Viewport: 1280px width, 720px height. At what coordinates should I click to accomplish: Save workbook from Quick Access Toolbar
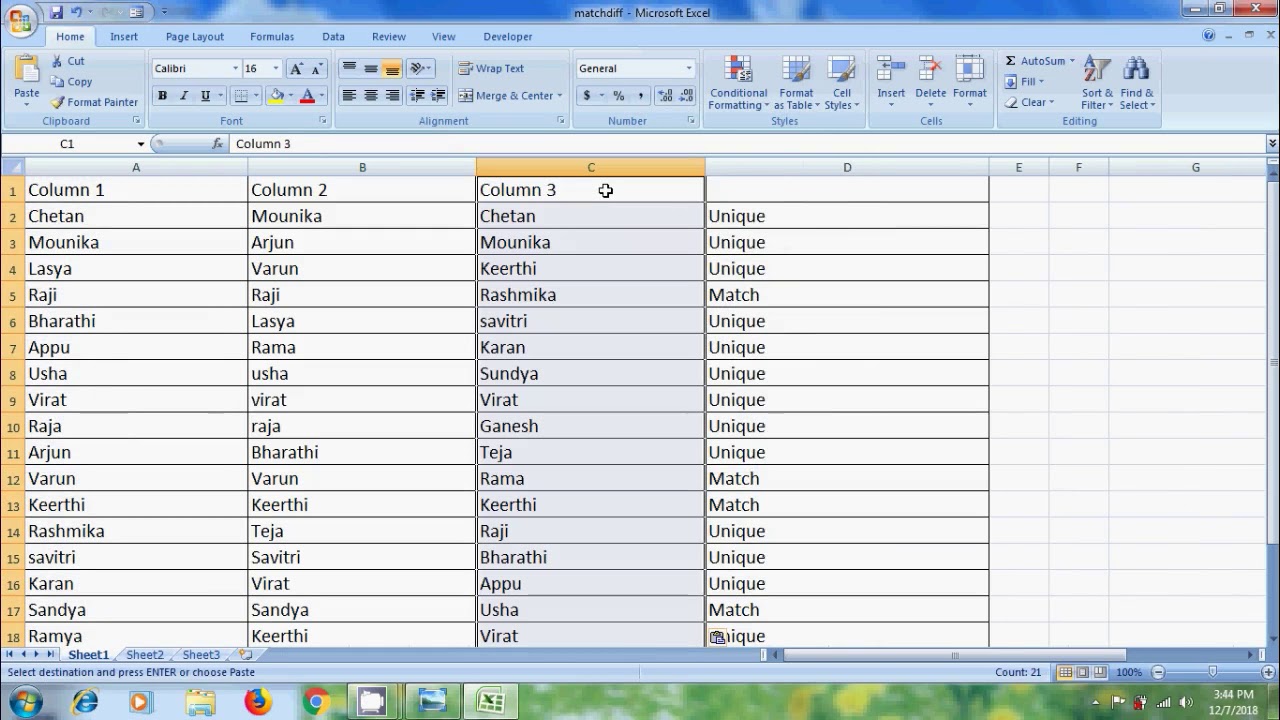pyautogui.click(x=56, y=12)
